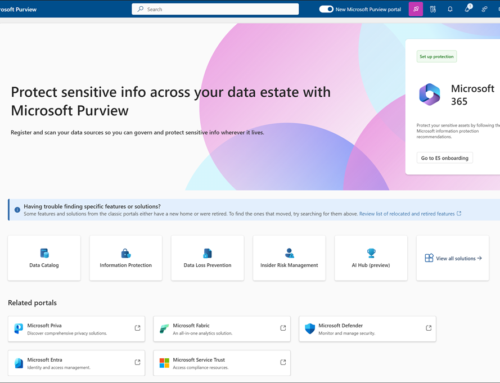Image resolution: width=500 pixels, height=383 pixels.
Task: Click external link icon on Microsoft Entra card
Action: coord(137,362)
